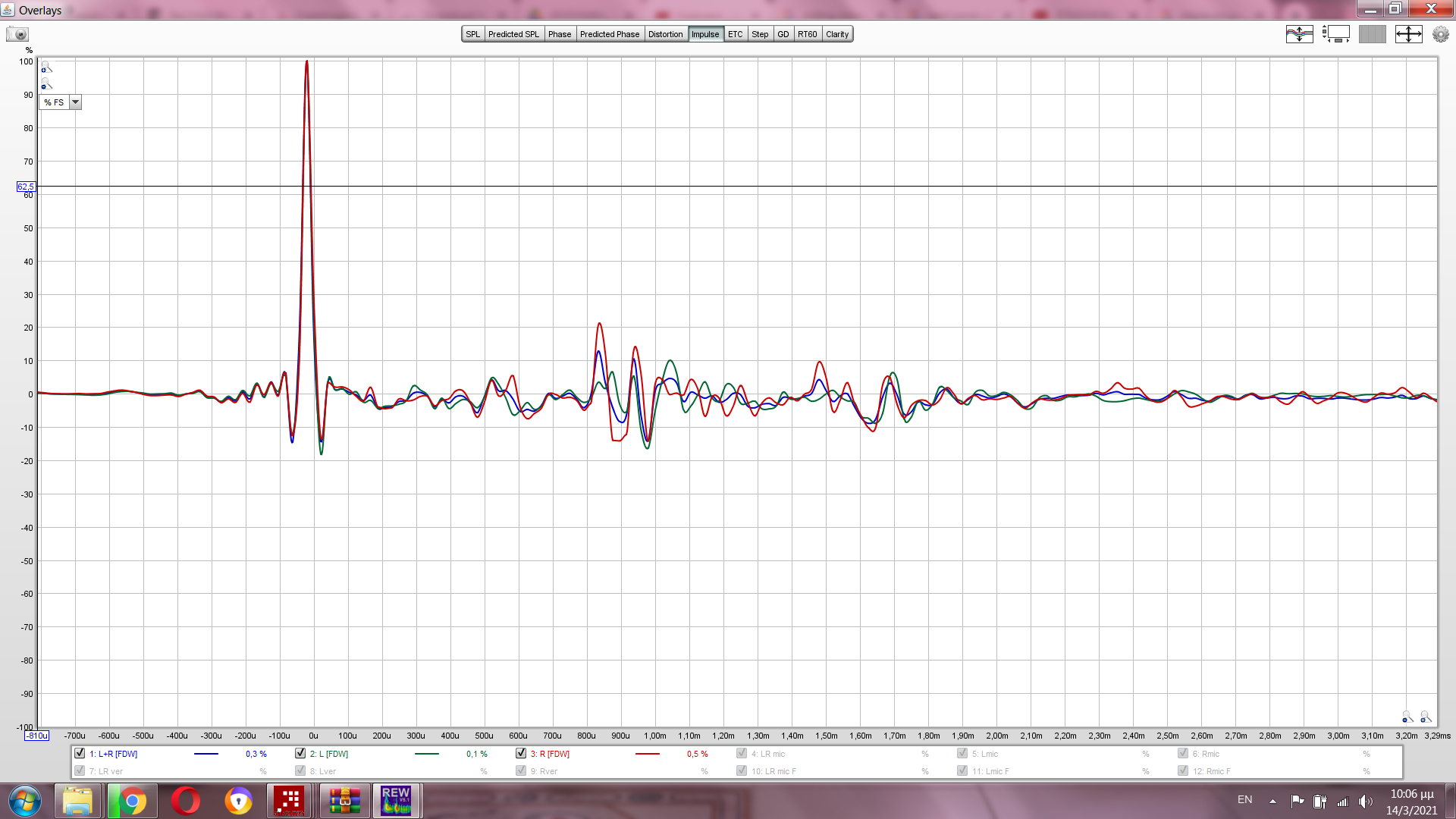This screenshot has width=1456, height=819.
Task: Toggle trace 7: LR ver checkbox
Action: click(80, 770)
